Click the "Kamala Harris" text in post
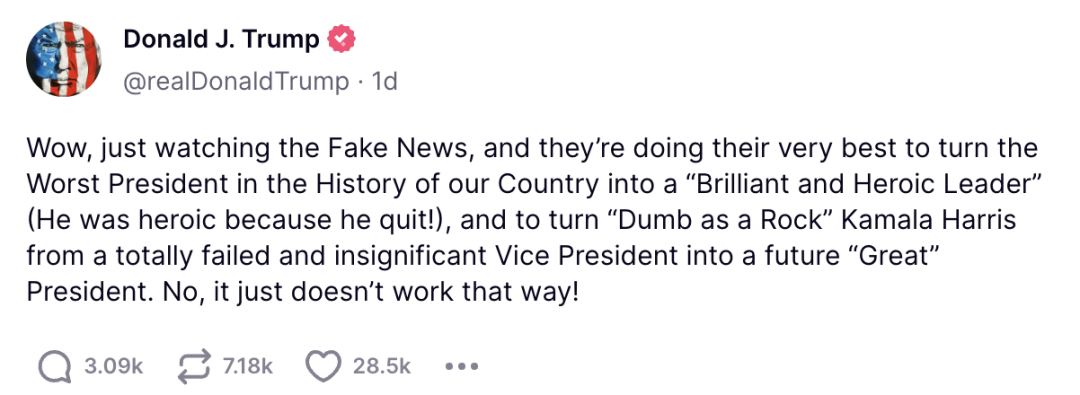Image resolution: width=1080 pixels, height=395 pixels. pos(931,221)
